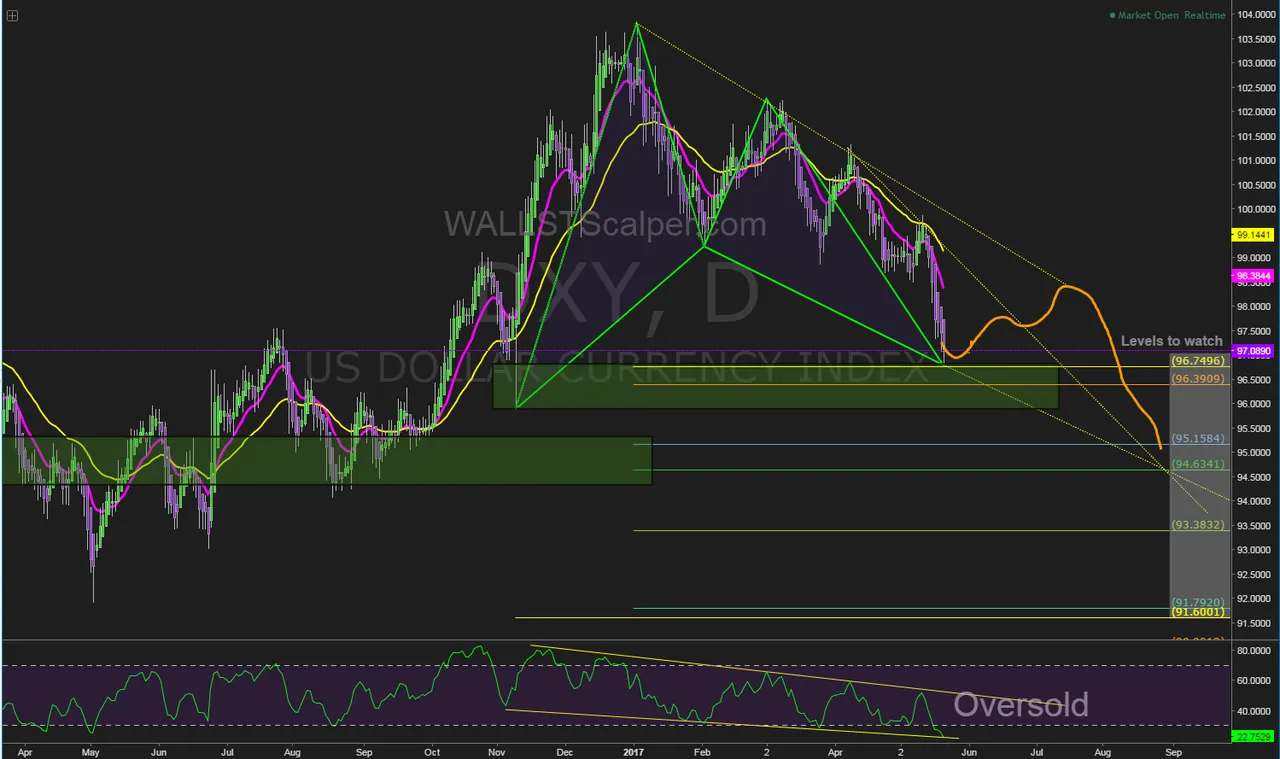Screen dimensions: 1280x759
Task: Select the orange (96.3909) level label
Action: pos(1198,379)
